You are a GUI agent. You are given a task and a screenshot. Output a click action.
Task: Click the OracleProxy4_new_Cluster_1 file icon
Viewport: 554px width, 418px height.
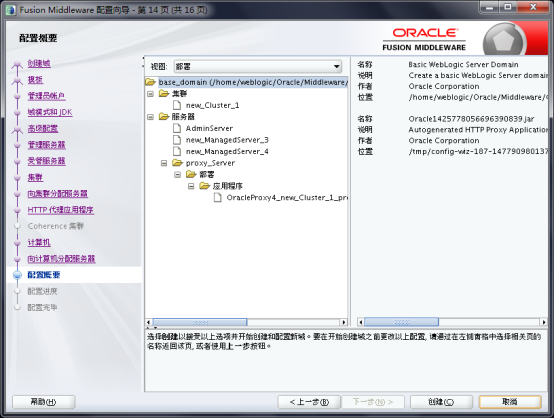click(x=218, y=198)
